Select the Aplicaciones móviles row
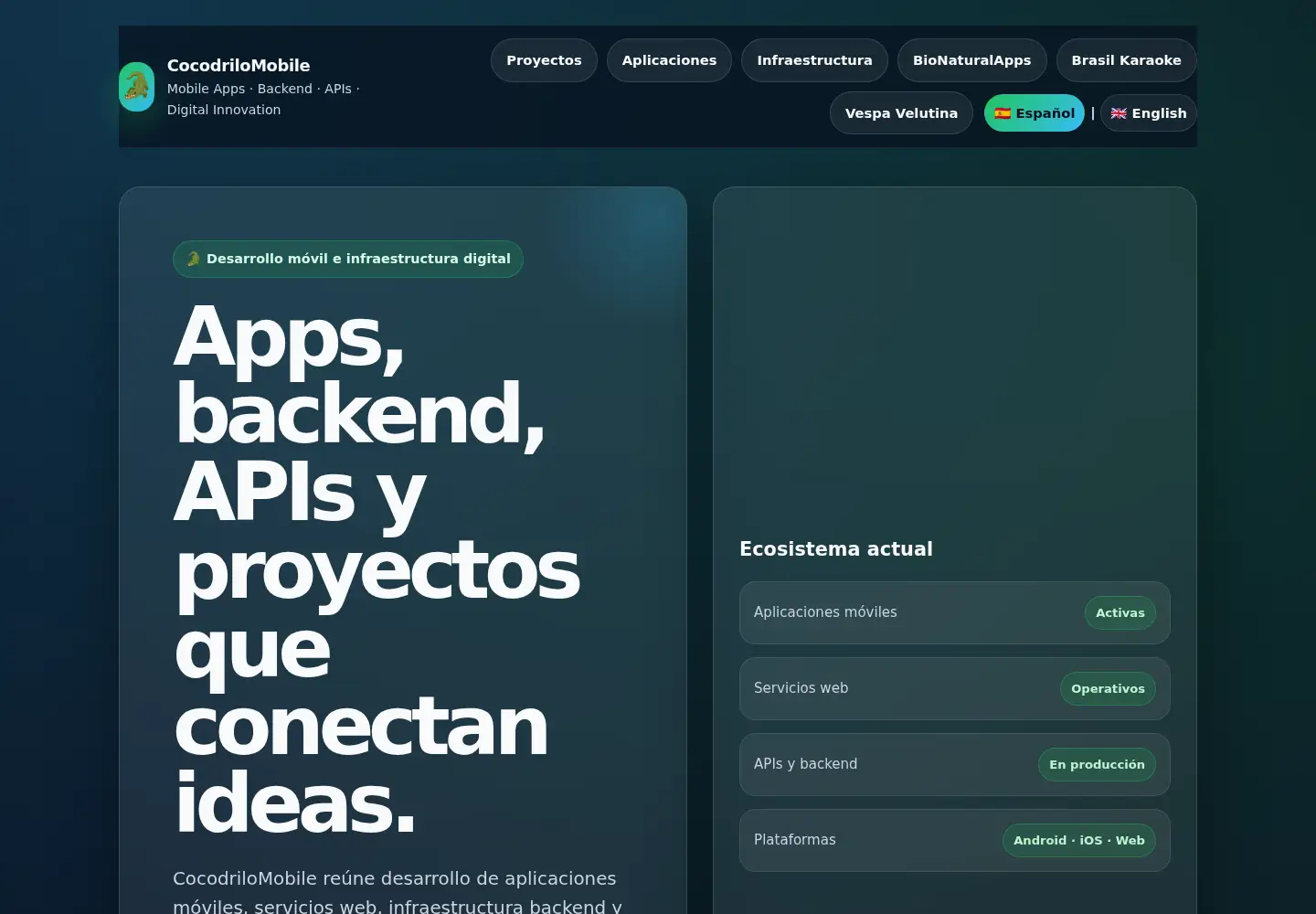 pos(955,612)
